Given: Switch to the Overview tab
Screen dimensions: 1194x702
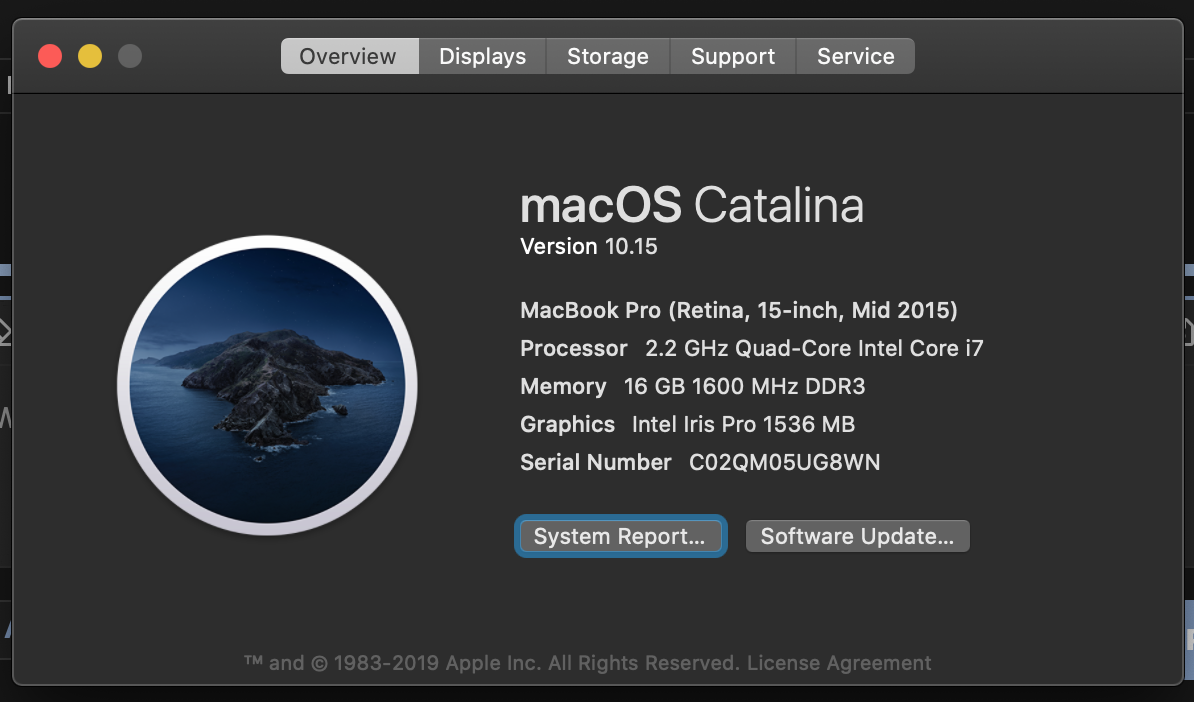Looking at the screenshot, I should [348, 57].
